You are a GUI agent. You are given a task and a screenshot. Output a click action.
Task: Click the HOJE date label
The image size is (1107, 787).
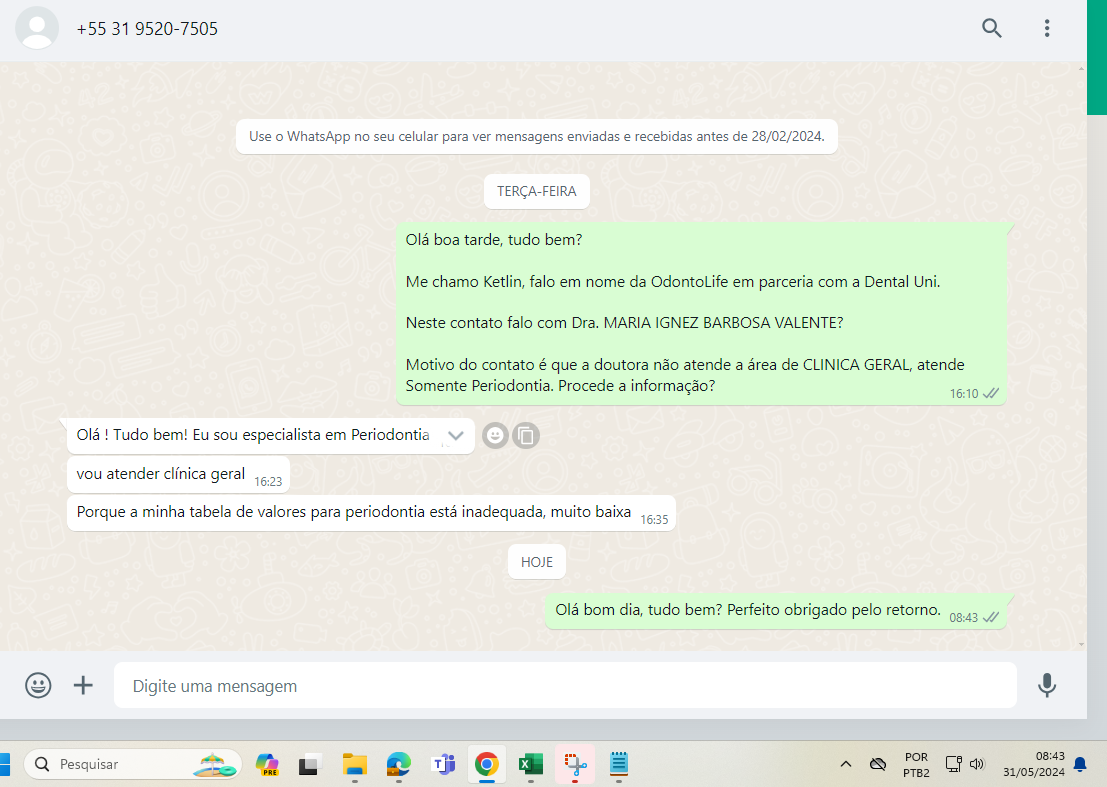[x=537, y=562]
